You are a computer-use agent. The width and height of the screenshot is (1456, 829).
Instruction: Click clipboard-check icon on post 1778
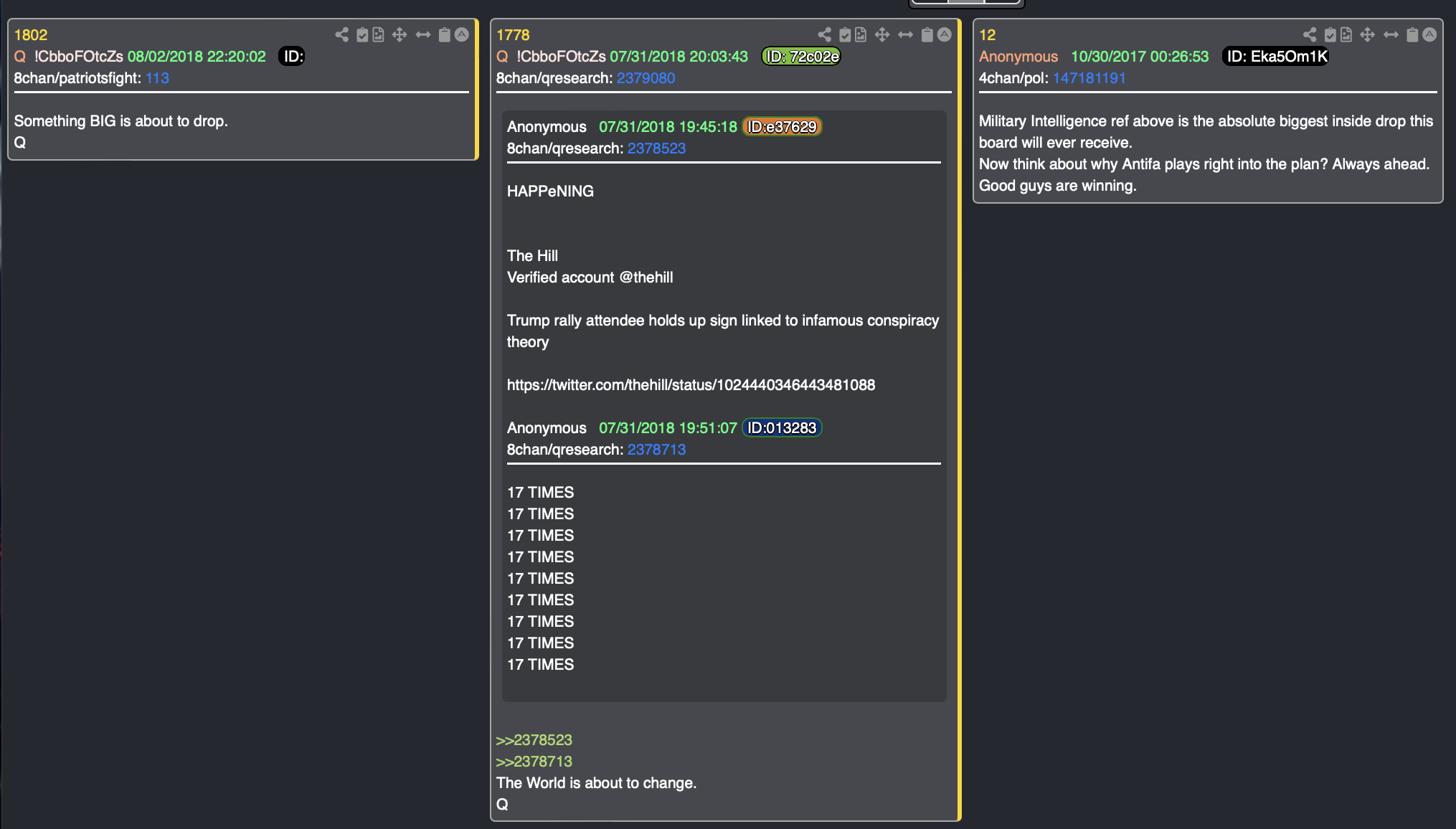(845, 34)
